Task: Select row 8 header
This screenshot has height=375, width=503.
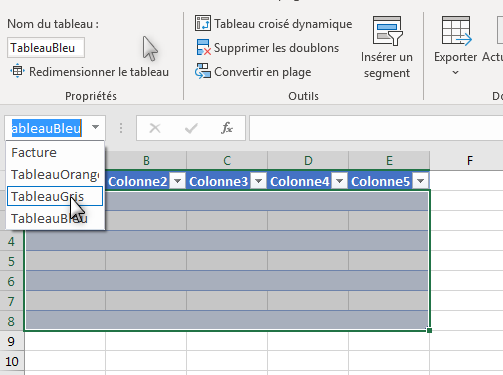Action: [11, 321]
